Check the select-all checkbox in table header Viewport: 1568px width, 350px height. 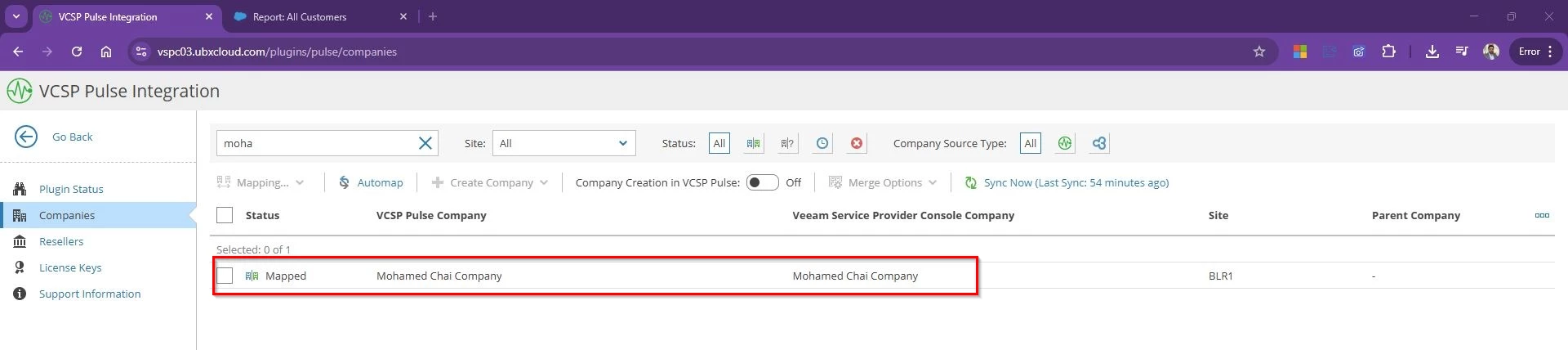coord(225,215)
